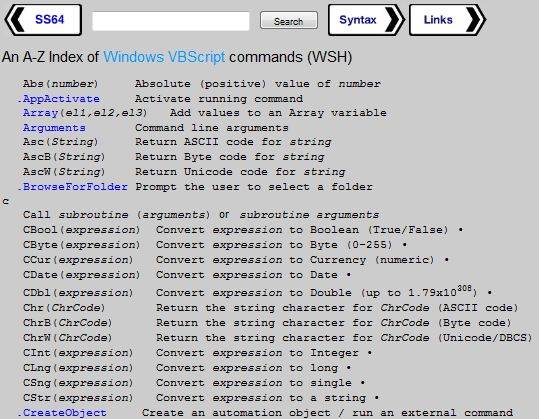Select the Asc(String) entry
539x419 pixels.
(x=60, y=142)
